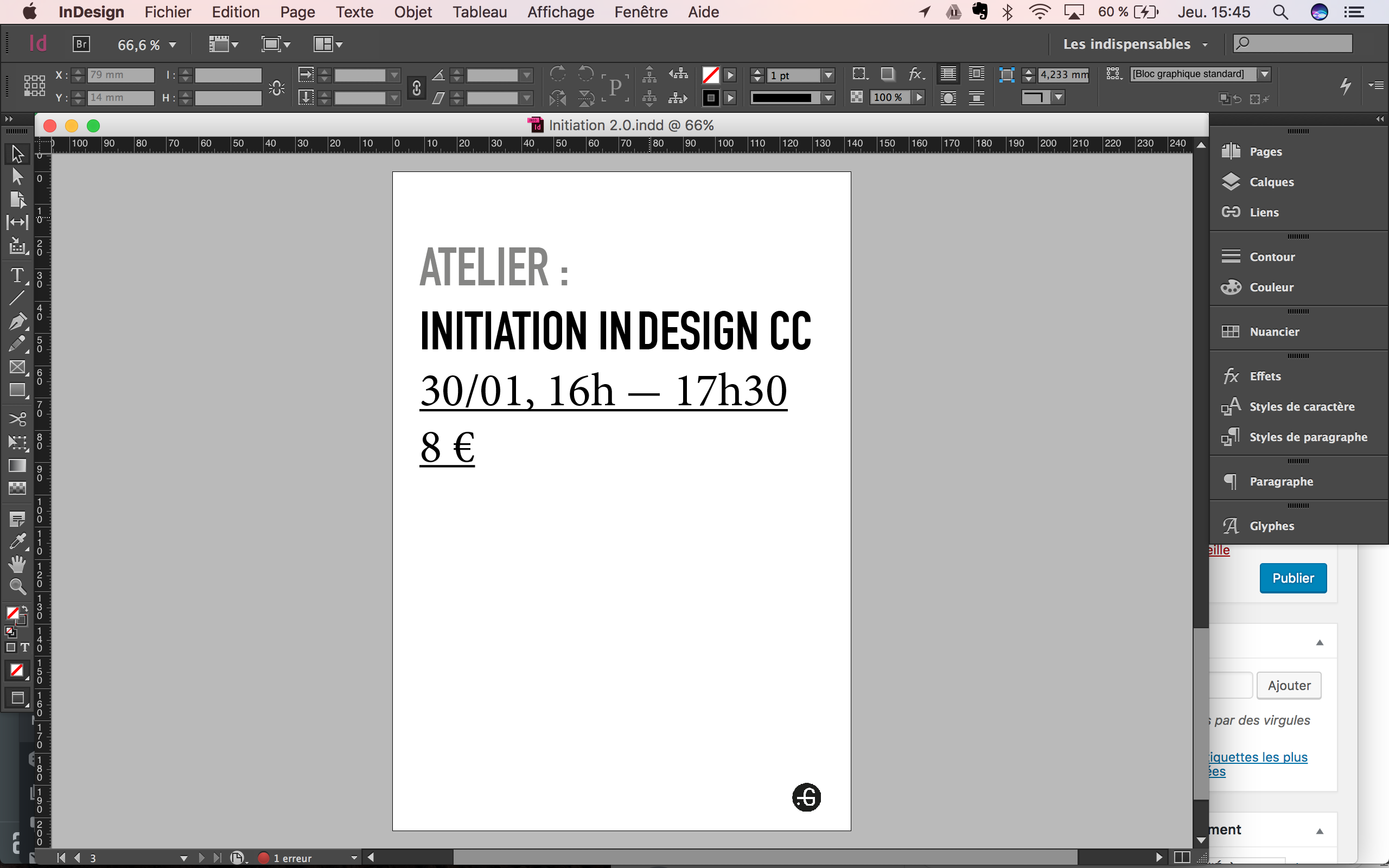Select the Line tool

[x=17, y=298]
